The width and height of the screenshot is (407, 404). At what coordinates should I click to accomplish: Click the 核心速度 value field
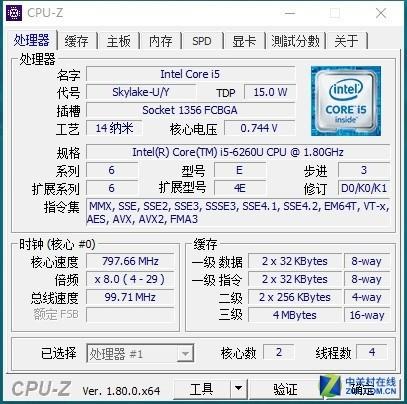tap(130, 261)
